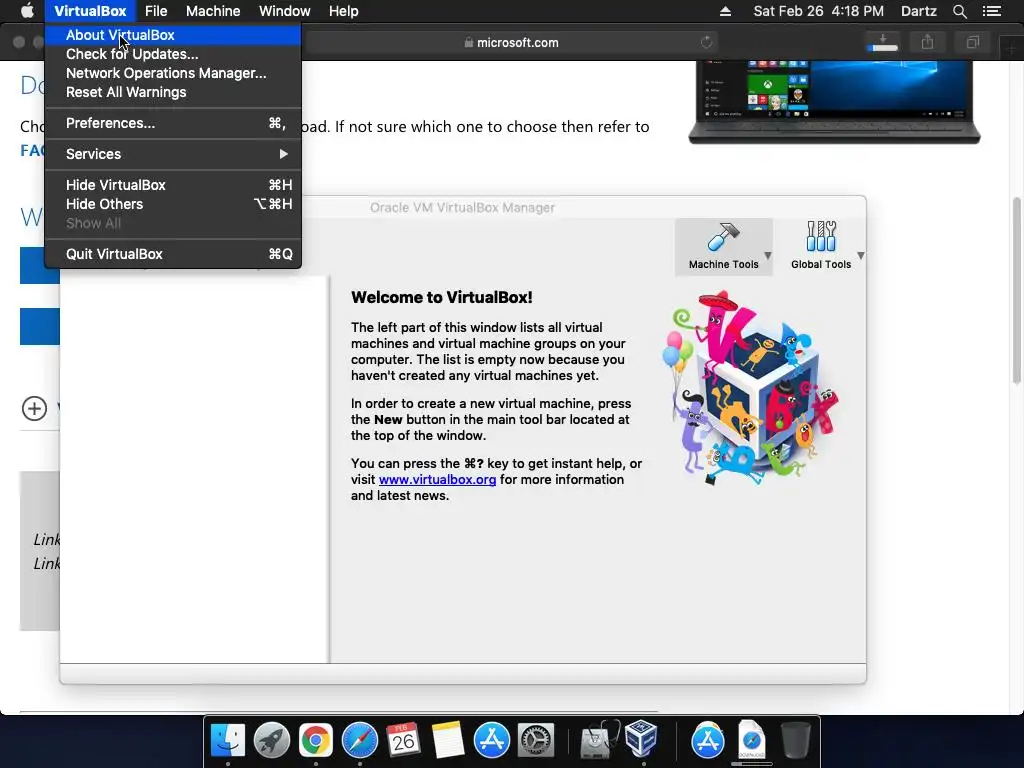1024x768 pixels.
Task: Click the laptop image on the Microsoft page
Action: (x=835, y=102)
